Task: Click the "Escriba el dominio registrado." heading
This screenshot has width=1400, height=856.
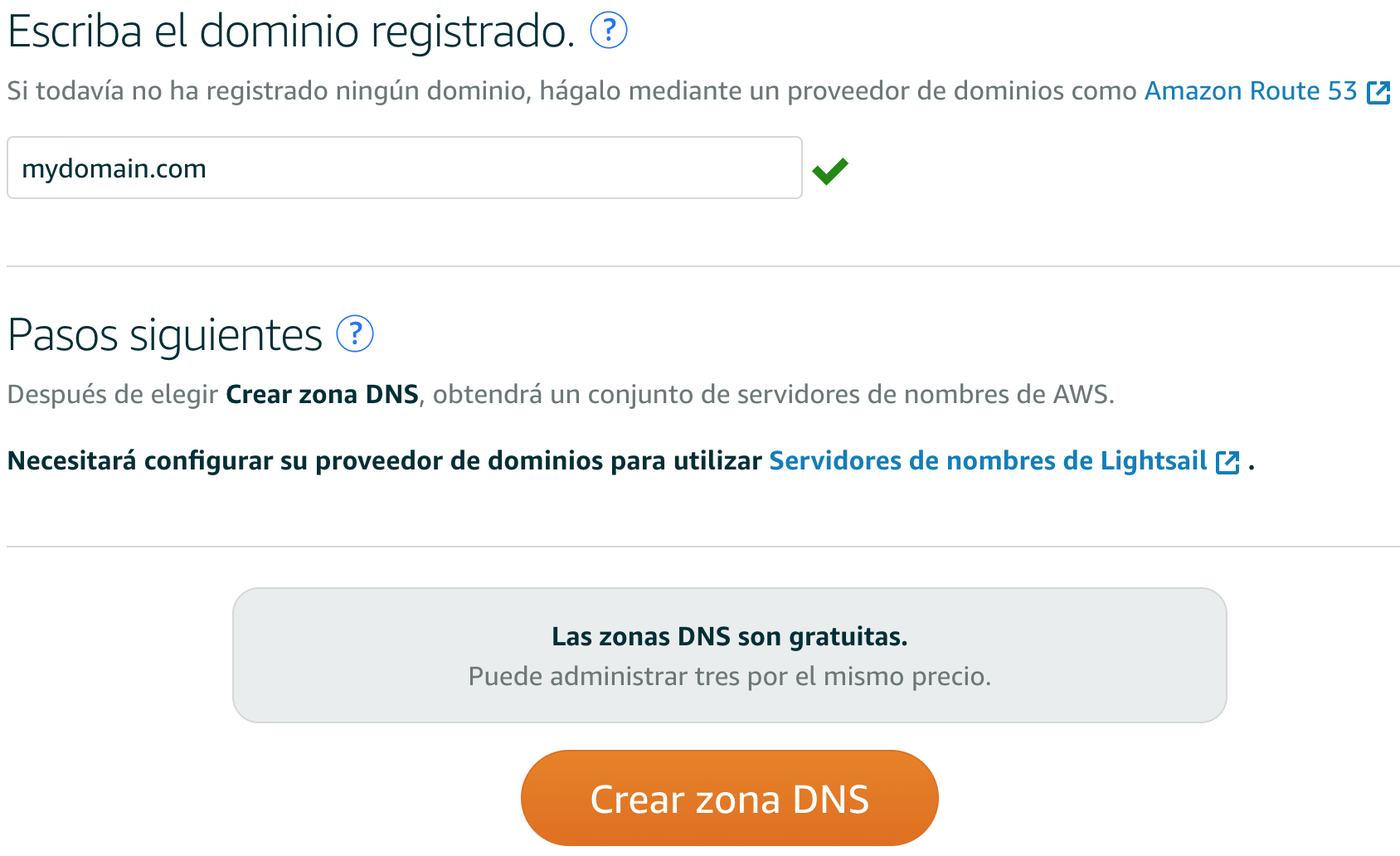Action: point(291,32)
